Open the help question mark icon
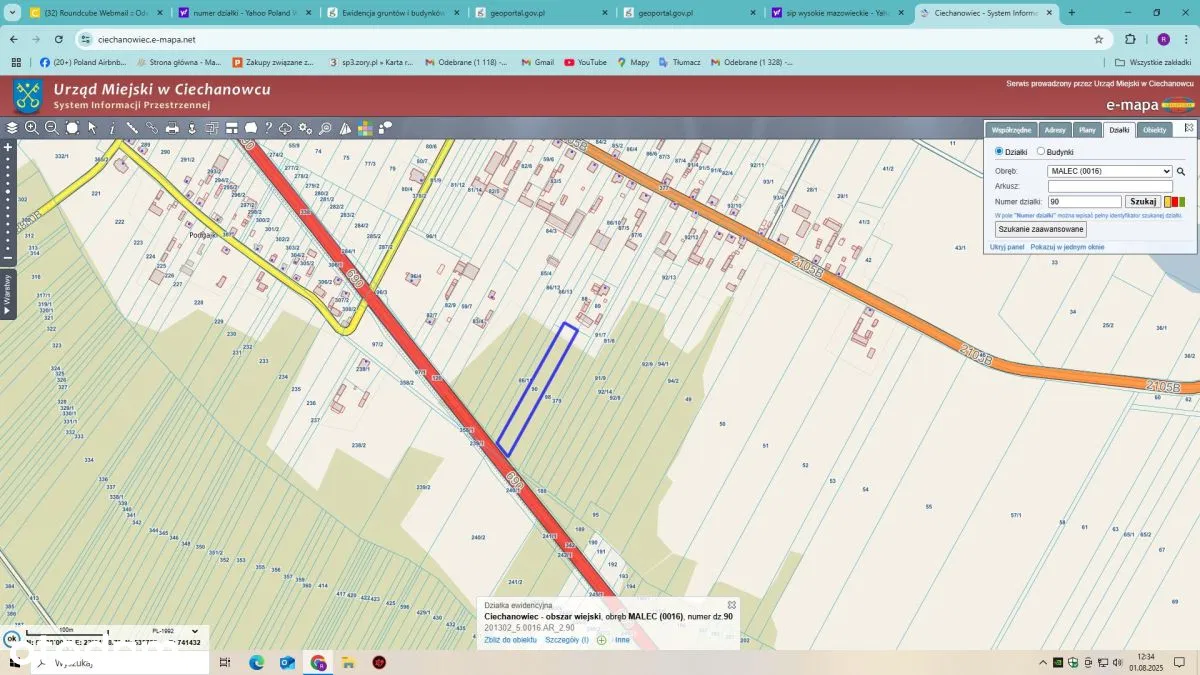 coord(268,128)
